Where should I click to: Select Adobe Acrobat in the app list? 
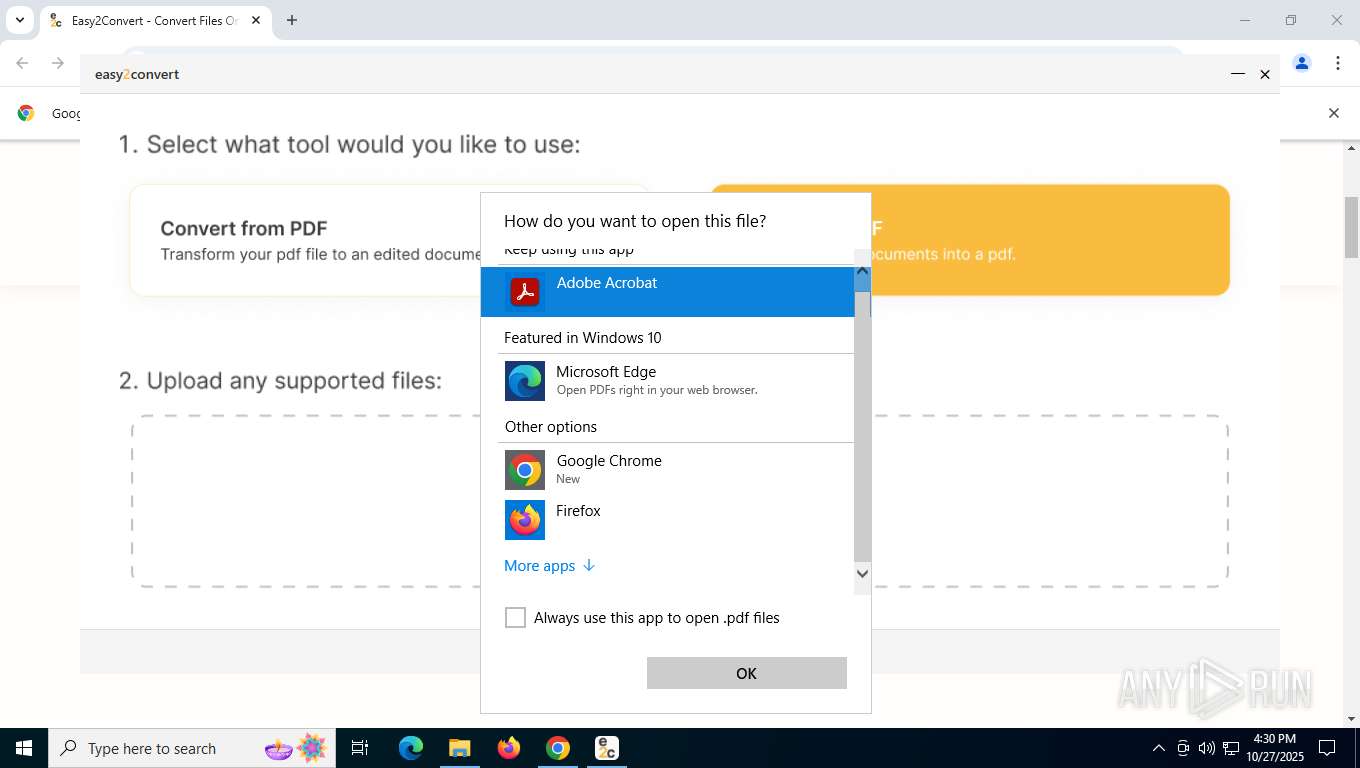667,291
